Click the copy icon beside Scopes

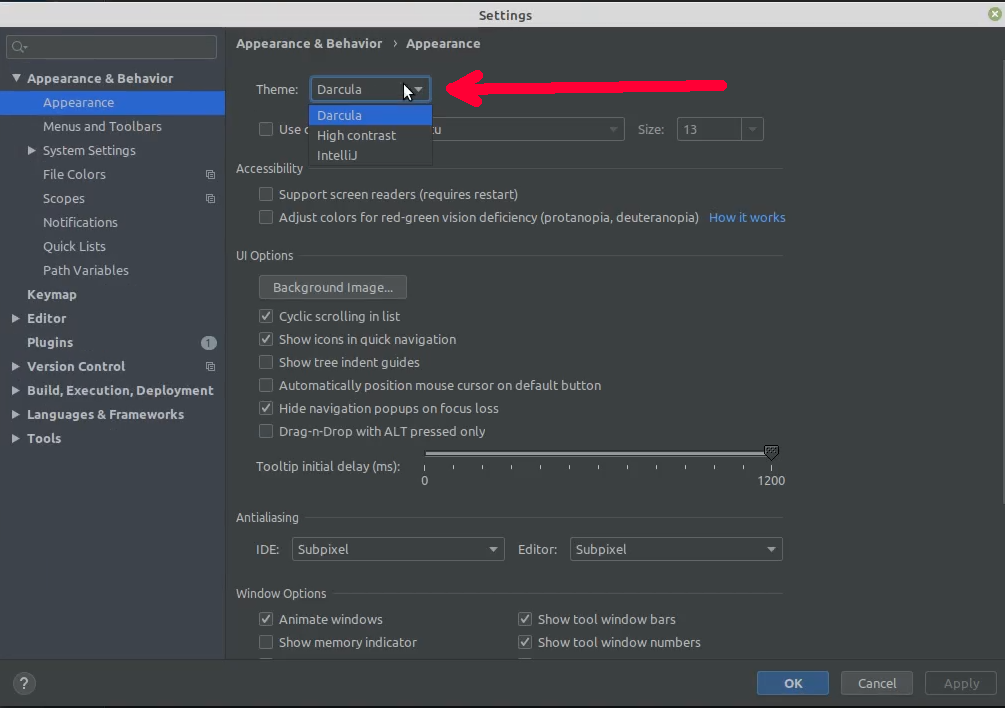click(x=210, y=199)
